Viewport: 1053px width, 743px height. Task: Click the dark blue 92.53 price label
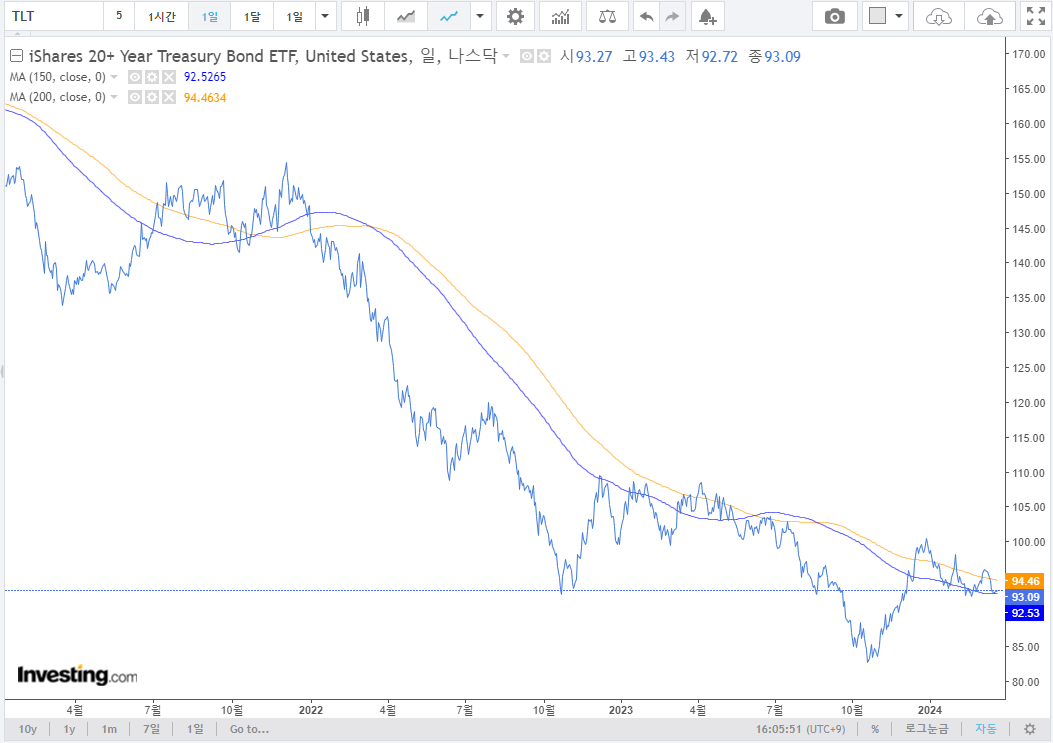(x=1025, y=613)
